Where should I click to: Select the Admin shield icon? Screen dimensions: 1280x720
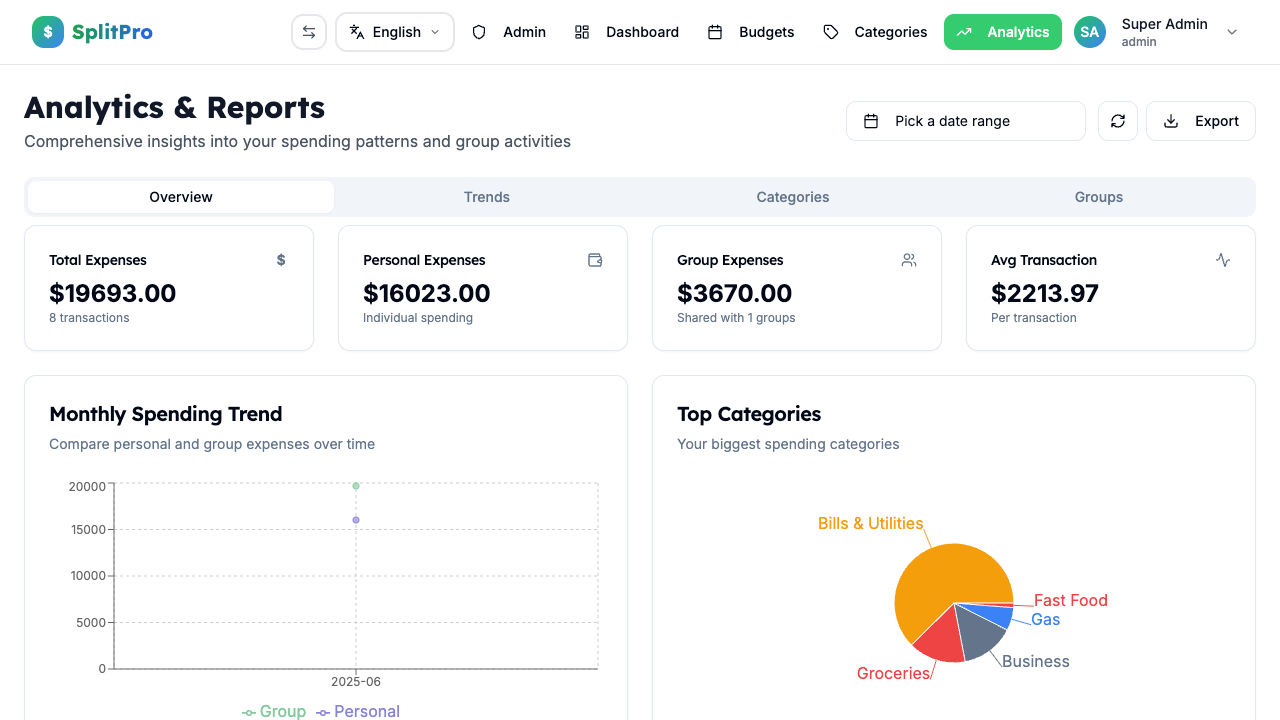[x=480, y=32]
